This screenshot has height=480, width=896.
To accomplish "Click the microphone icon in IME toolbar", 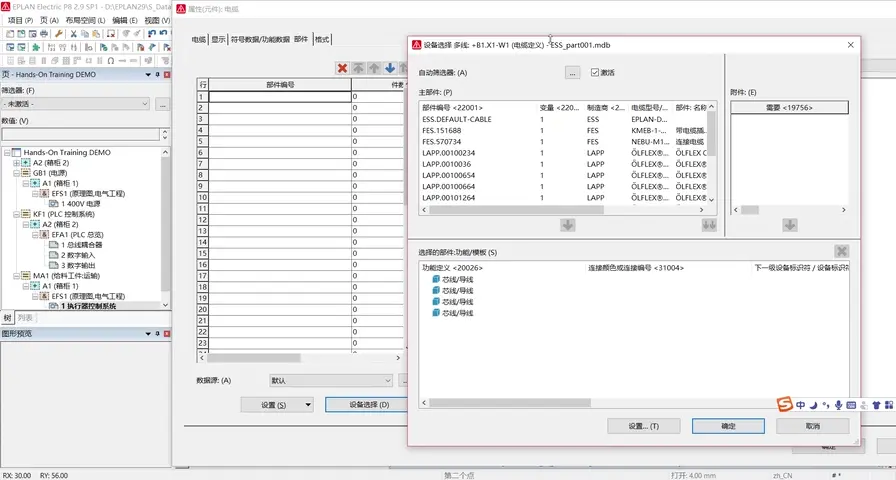I will click(838, 405).
